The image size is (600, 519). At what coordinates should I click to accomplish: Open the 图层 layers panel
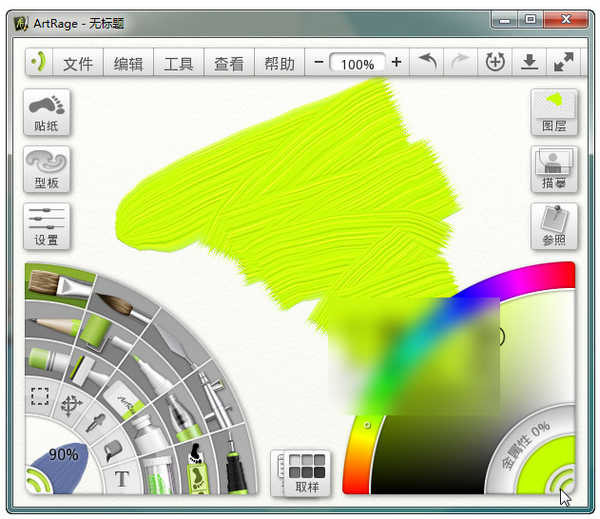[553, 112]
